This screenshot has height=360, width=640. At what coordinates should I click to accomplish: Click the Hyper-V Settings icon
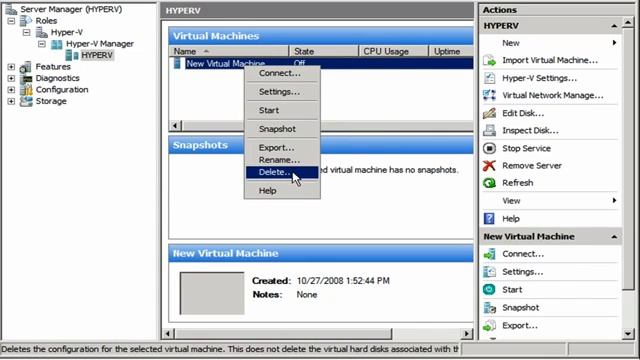pos(489,78)
